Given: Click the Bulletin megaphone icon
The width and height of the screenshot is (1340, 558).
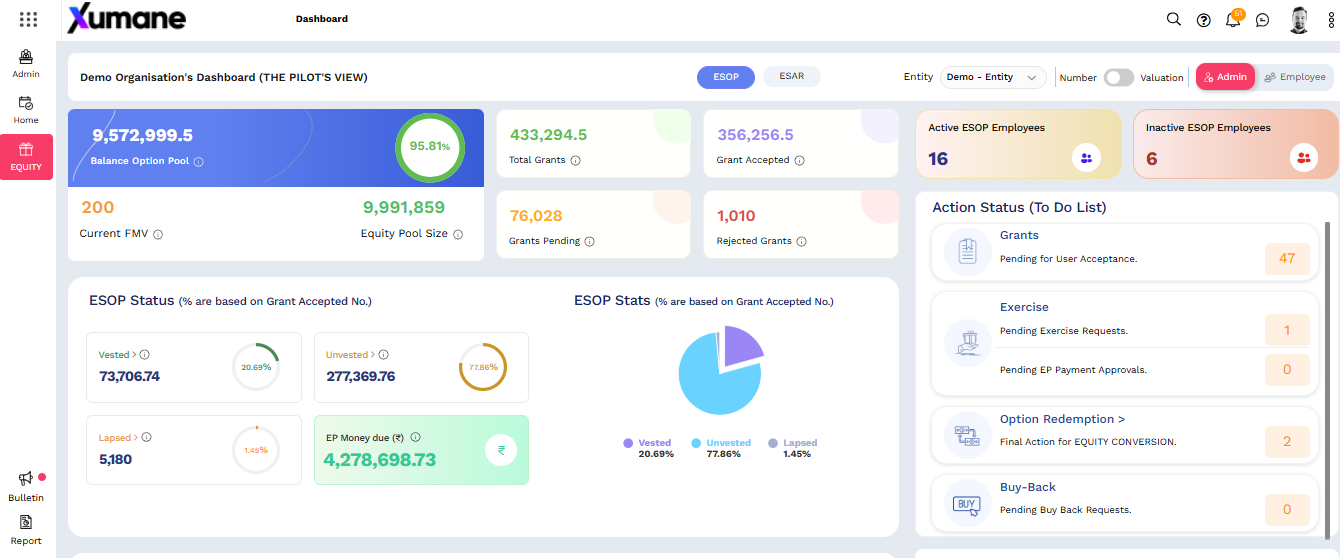Looking at the screenshot, I should (x=26, y=479).
